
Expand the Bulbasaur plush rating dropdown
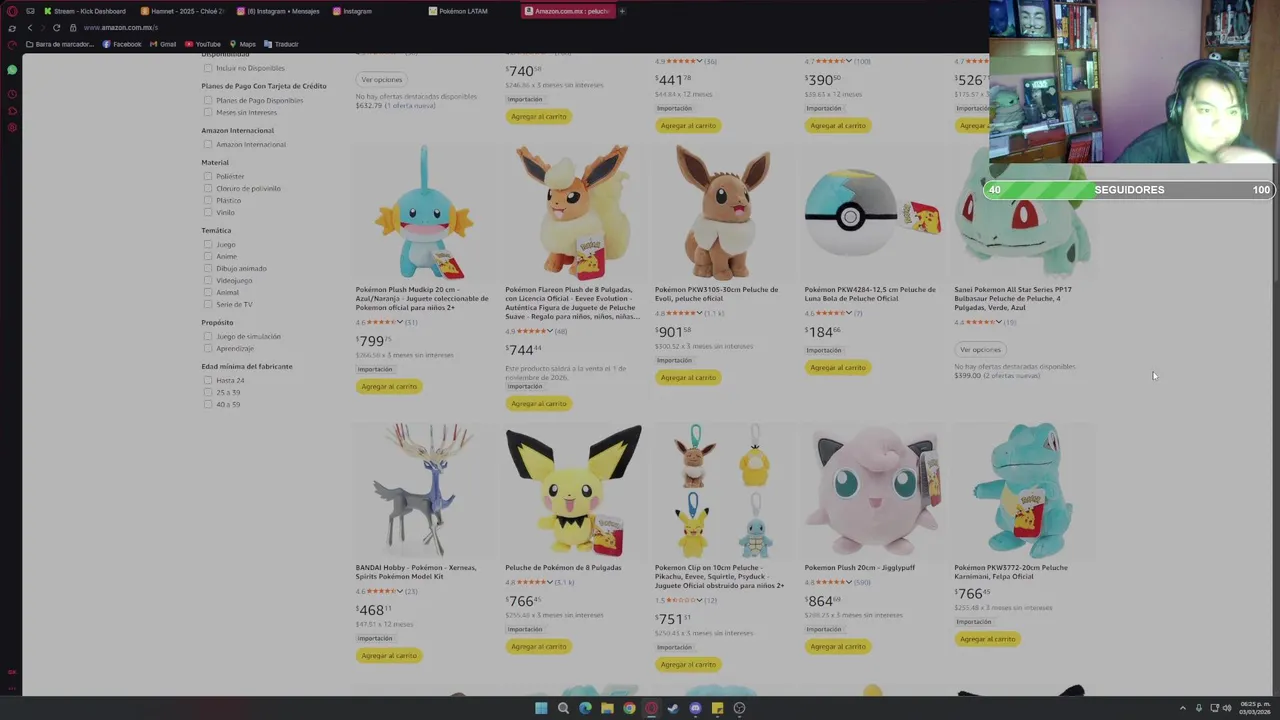pos(999,322)
